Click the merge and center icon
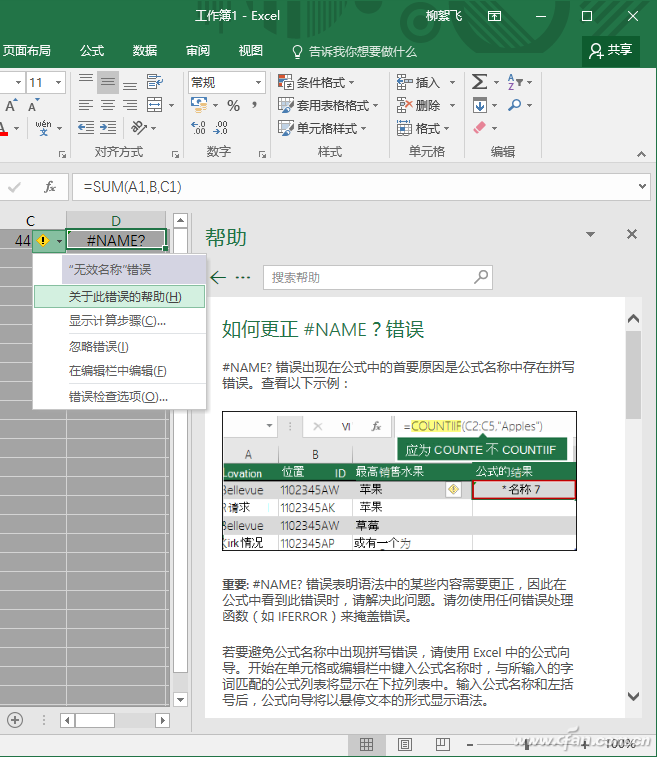The image size is (657, 757). click(154, 105)
